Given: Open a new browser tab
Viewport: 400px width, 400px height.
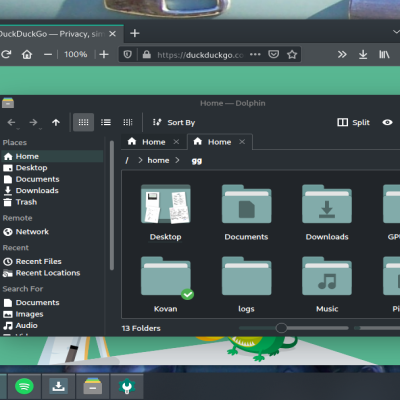Looking at the screenshot, I should click(135, 33).
